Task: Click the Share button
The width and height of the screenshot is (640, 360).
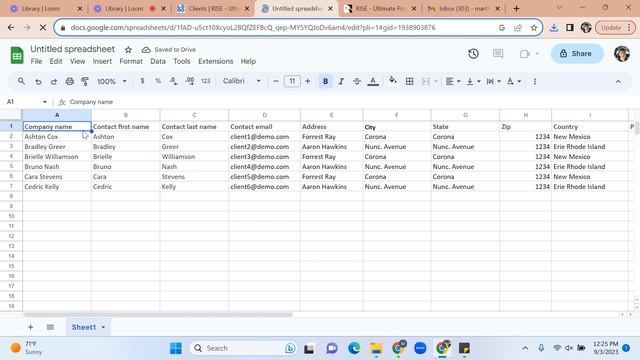Action: tap(577, 53)
